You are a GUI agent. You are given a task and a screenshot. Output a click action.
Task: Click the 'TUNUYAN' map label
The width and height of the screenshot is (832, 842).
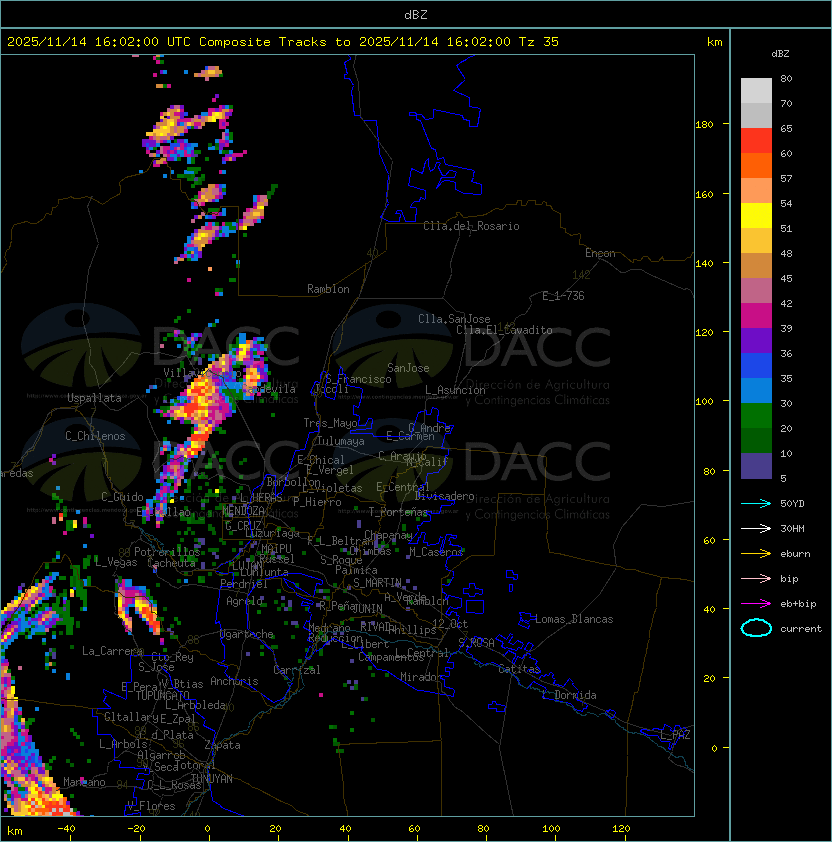click(x=212, y=779)
